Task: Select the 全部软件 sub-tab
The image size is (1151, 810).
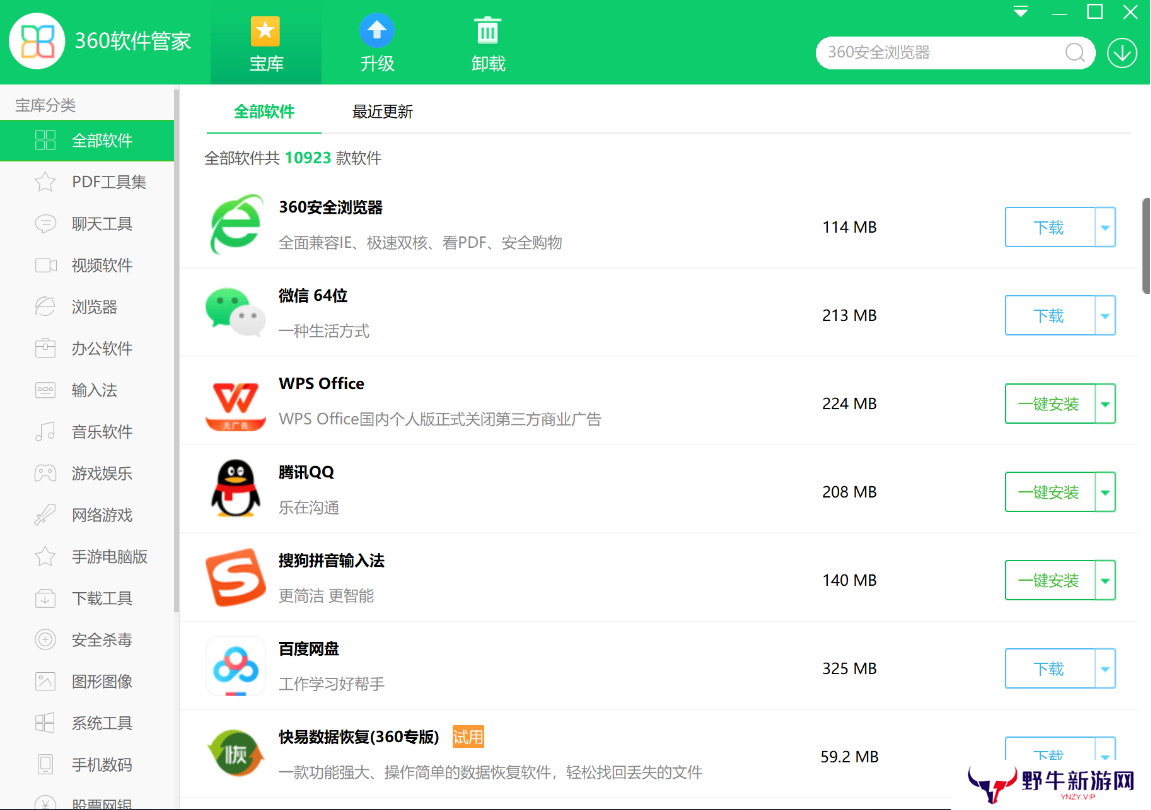Action: pyautogui.click(x=264, y=112)
